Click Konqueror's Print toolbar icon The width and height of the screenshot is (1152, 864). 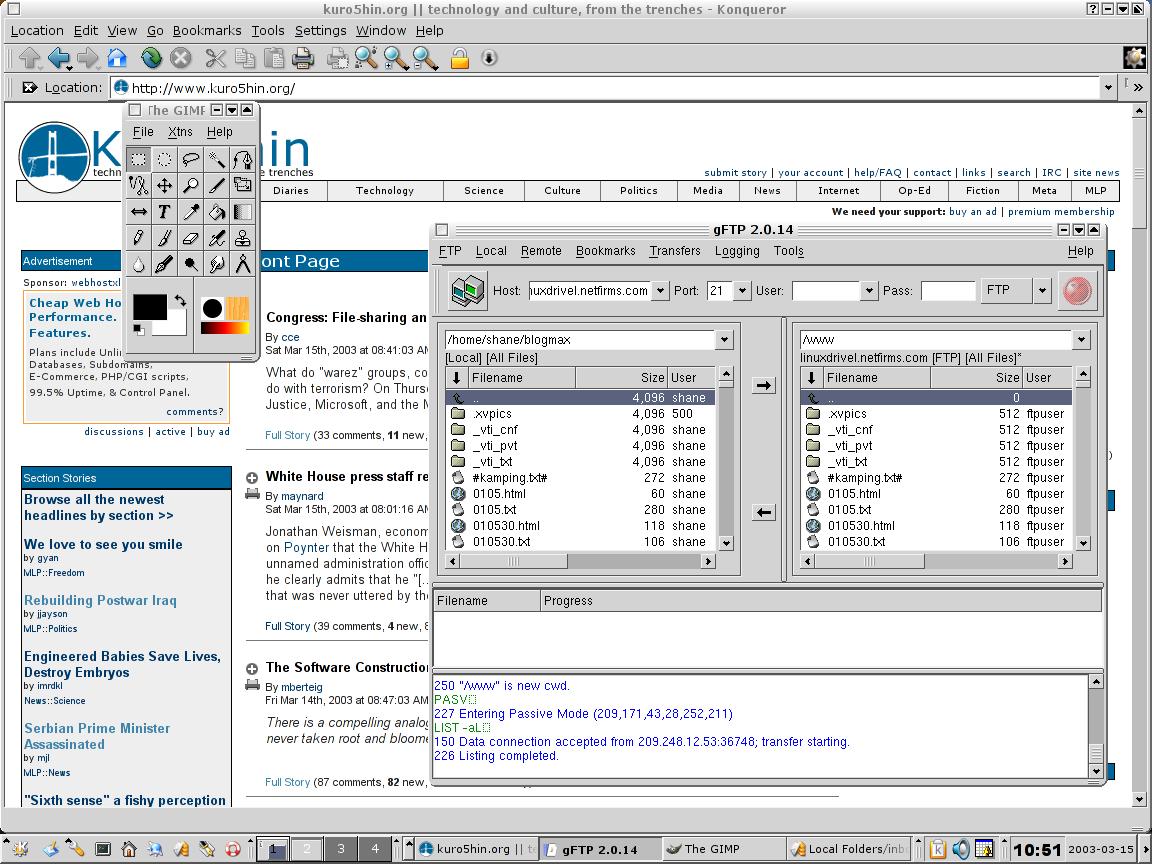pyautogui.click(x=303, y=57)
